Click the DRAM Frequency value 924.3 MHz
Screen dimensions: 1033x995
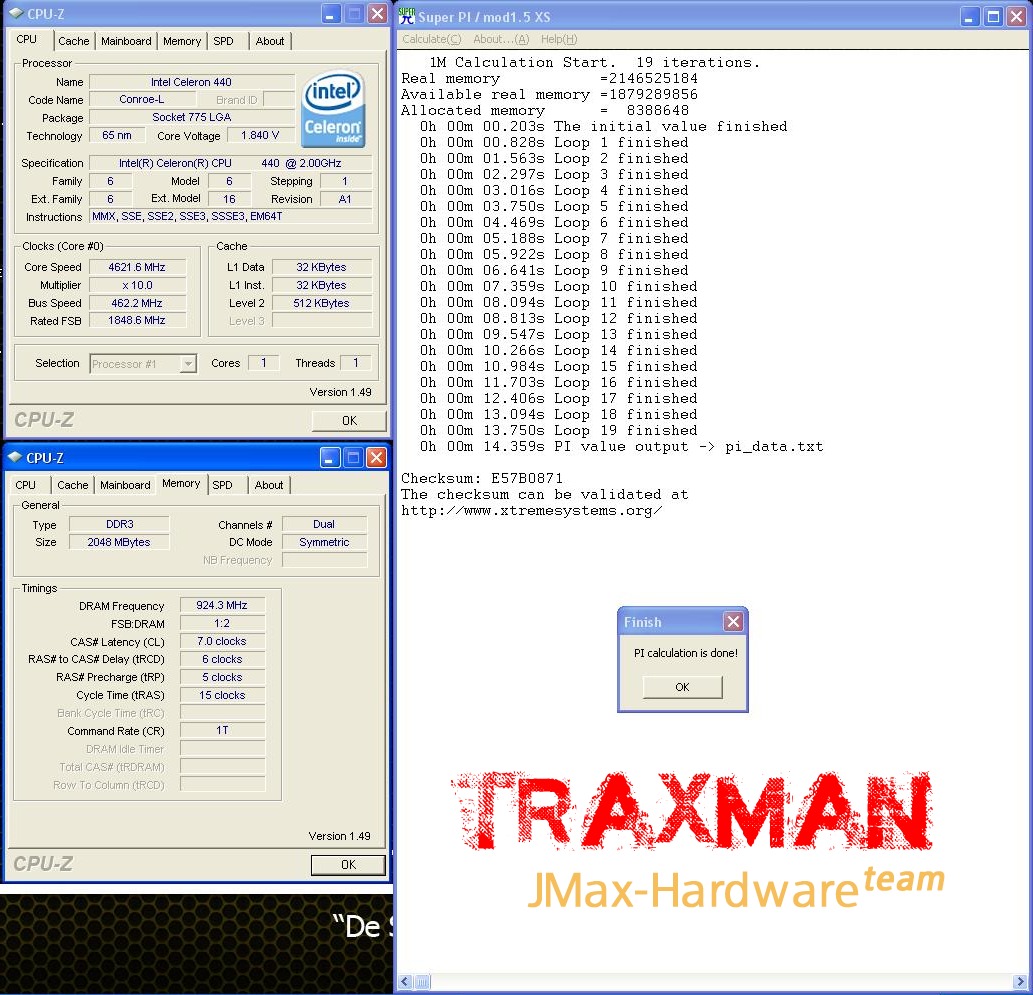tap(222, 605)
